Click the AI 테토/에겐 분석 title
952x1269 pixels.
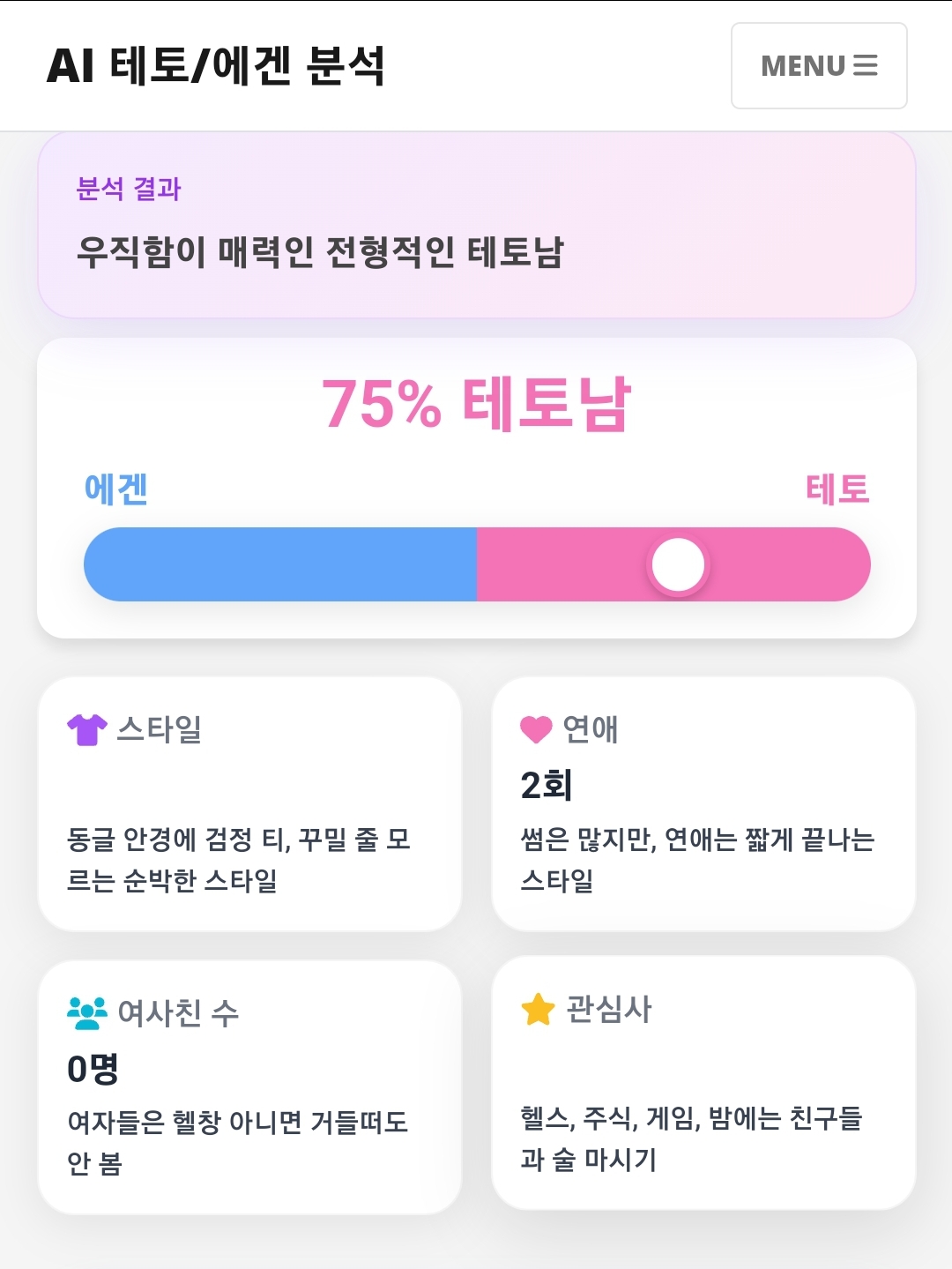[216, 66]
